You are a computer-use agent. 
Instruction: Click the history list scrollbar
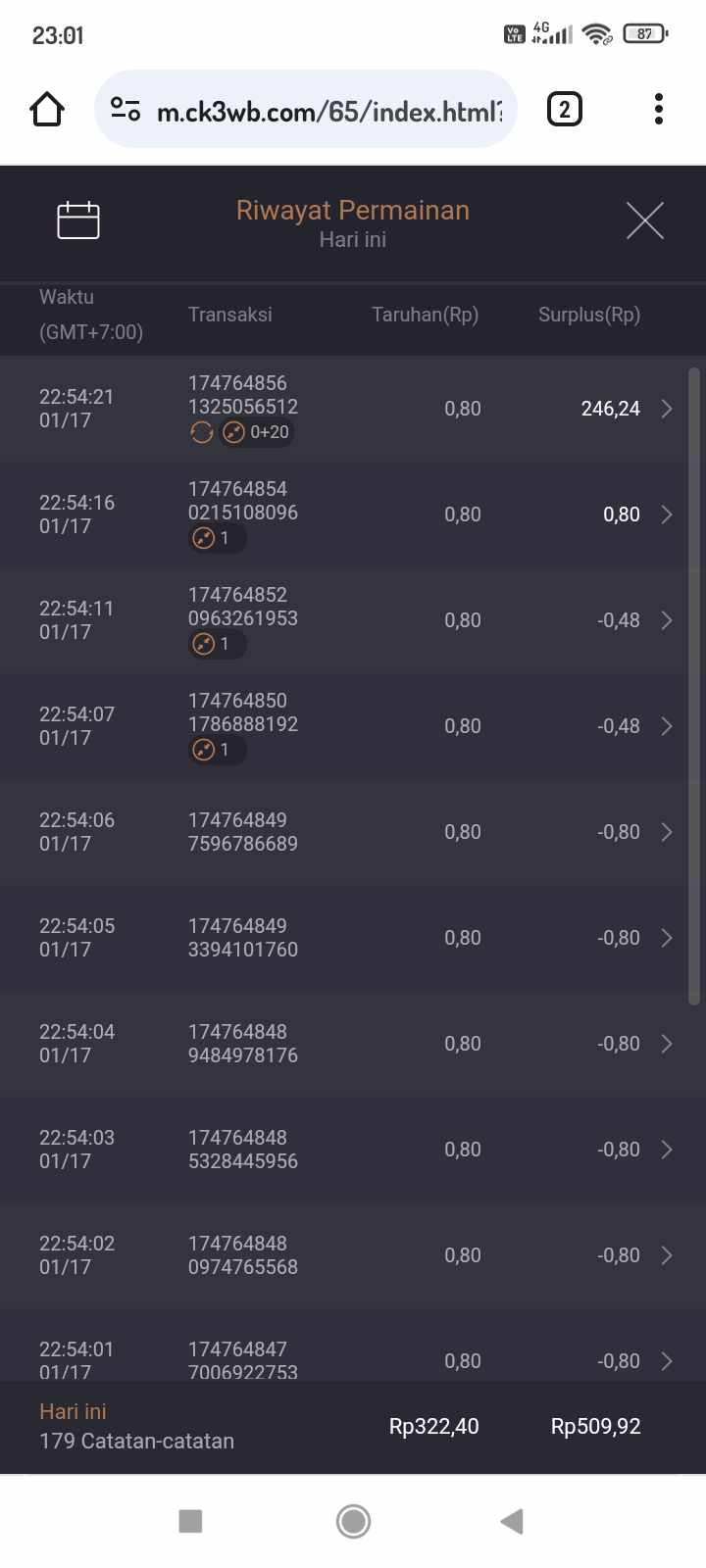tap(694, 686)
